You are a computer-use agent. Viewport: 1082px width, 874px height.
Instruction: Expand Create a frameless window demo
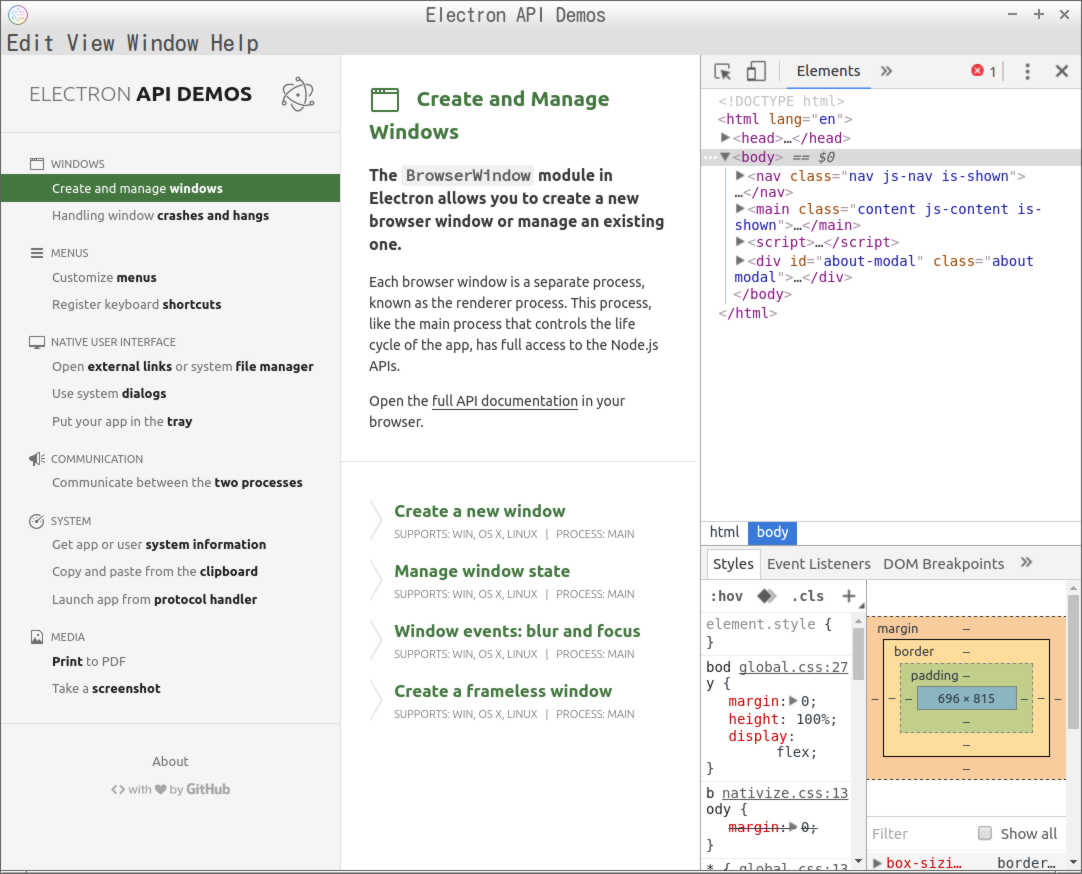point(502,691)
